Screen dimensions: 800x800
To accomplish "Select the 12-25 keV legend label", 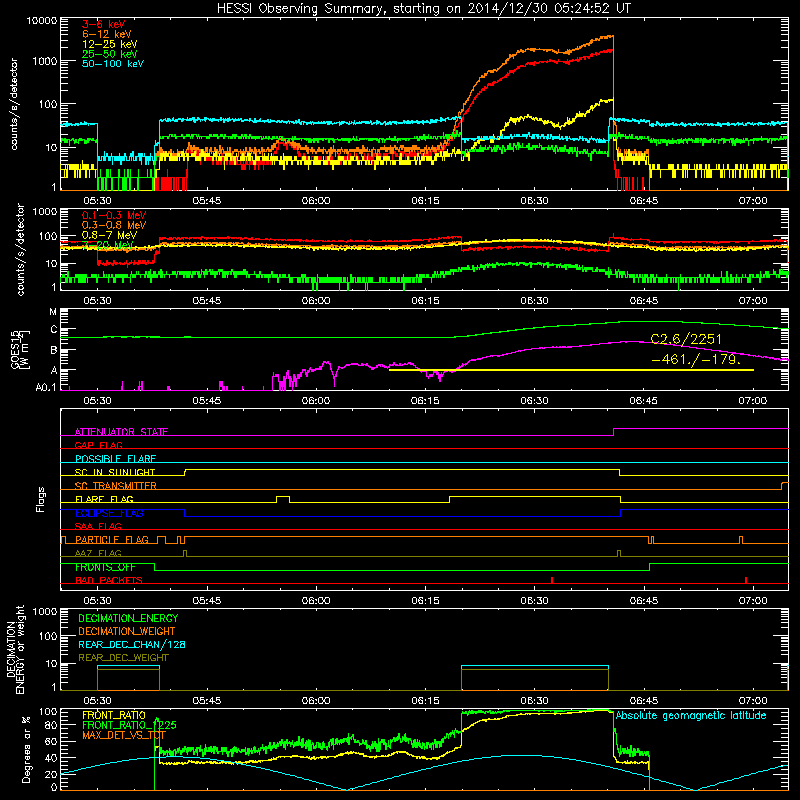I will pyautogui.click(x=110, y=44).
